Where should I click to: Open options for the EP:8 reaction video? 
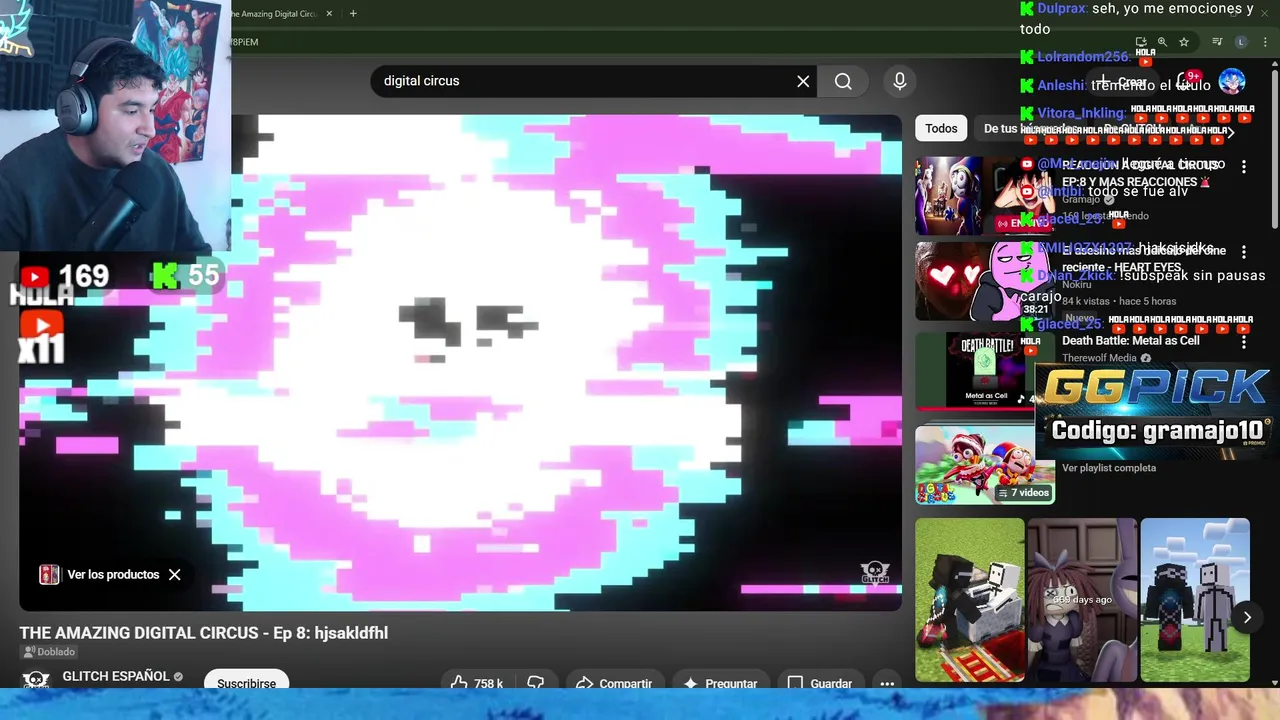(1244, 167)
